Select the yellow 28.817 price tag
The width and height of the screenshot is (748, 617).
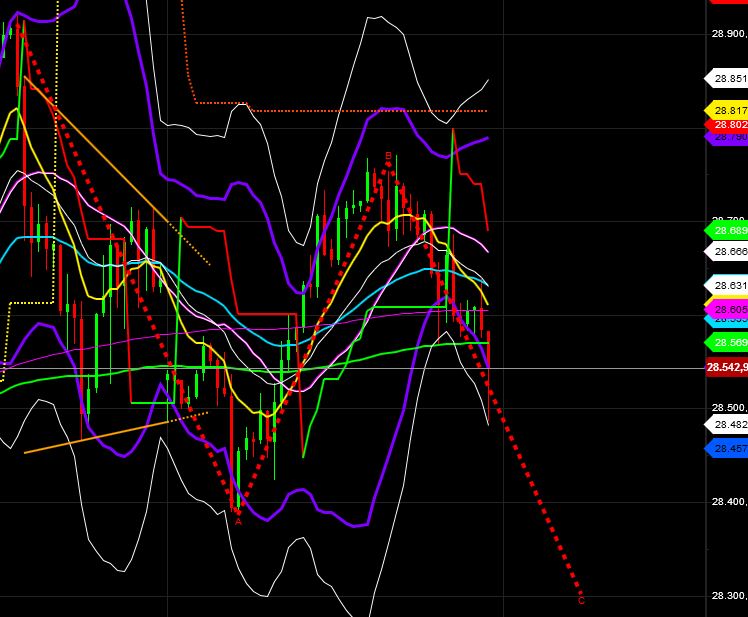(727, 110)
